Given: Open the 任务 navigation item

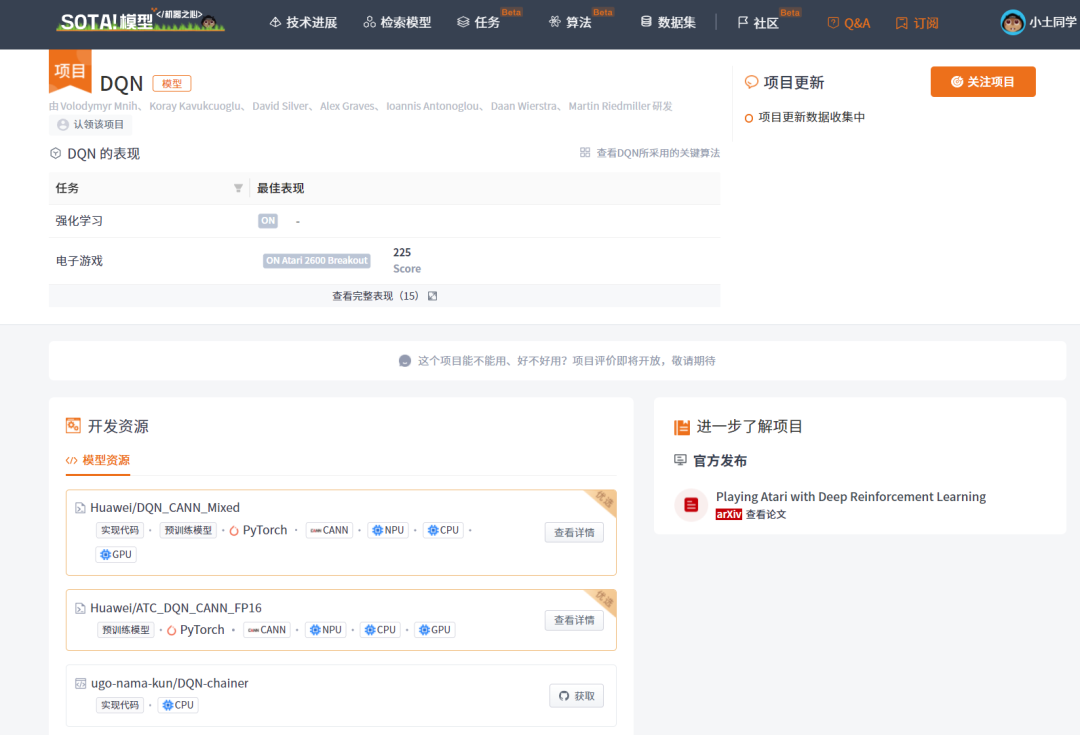Looking at the screenshot, I should [479, 23].
